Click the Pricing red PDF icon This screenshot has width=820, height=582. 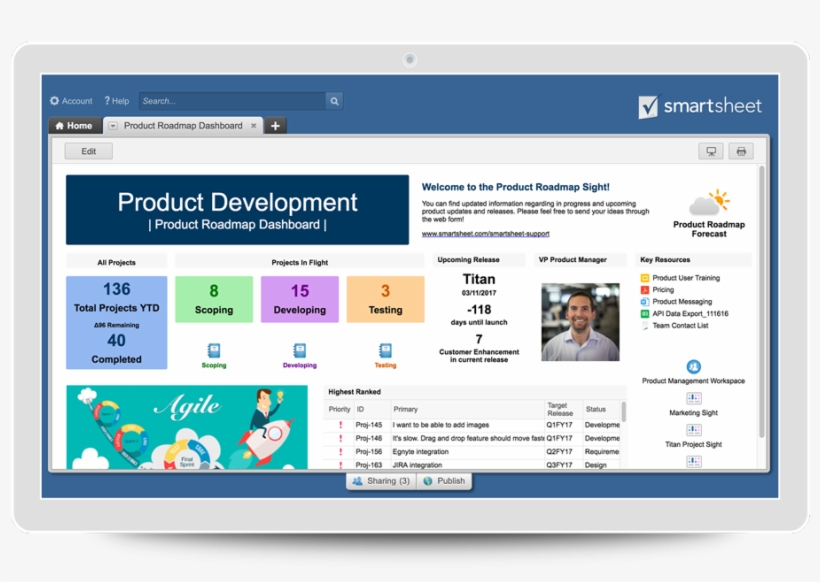(645, 290)
